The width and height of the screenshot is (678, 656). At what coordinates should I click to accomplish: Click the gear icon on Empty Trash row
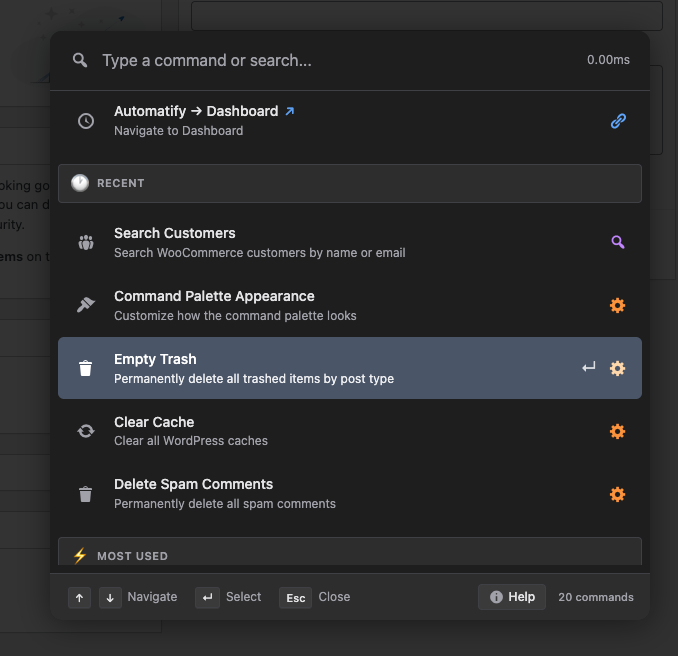click(x=618, y=368)
